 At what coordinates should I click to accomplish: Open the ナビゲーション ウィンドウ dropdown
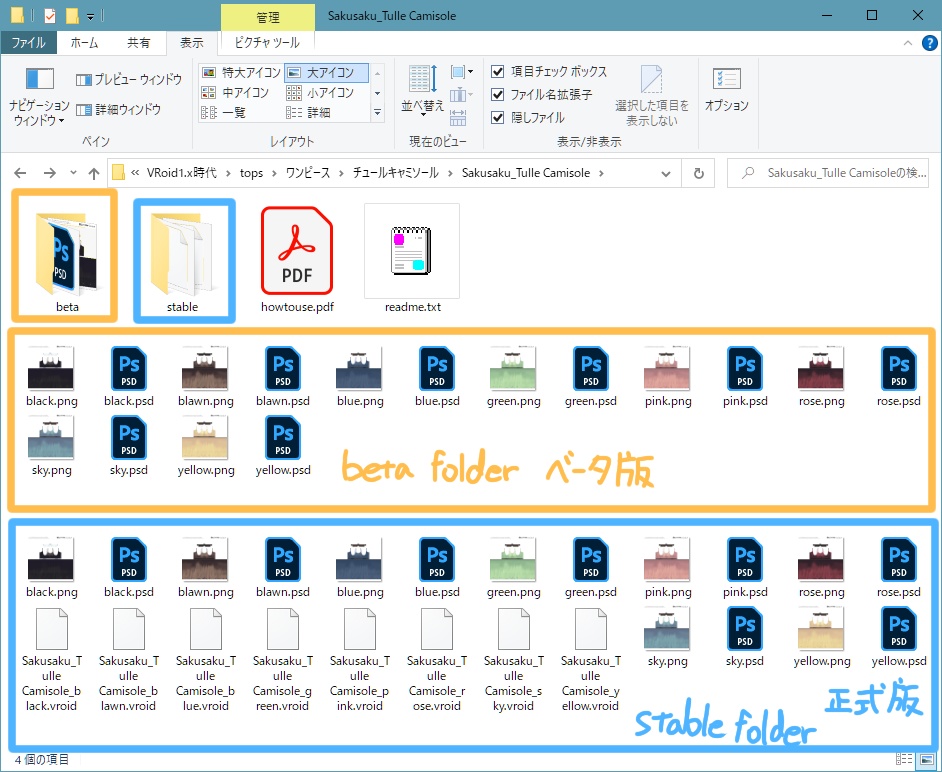coord(39,96)
